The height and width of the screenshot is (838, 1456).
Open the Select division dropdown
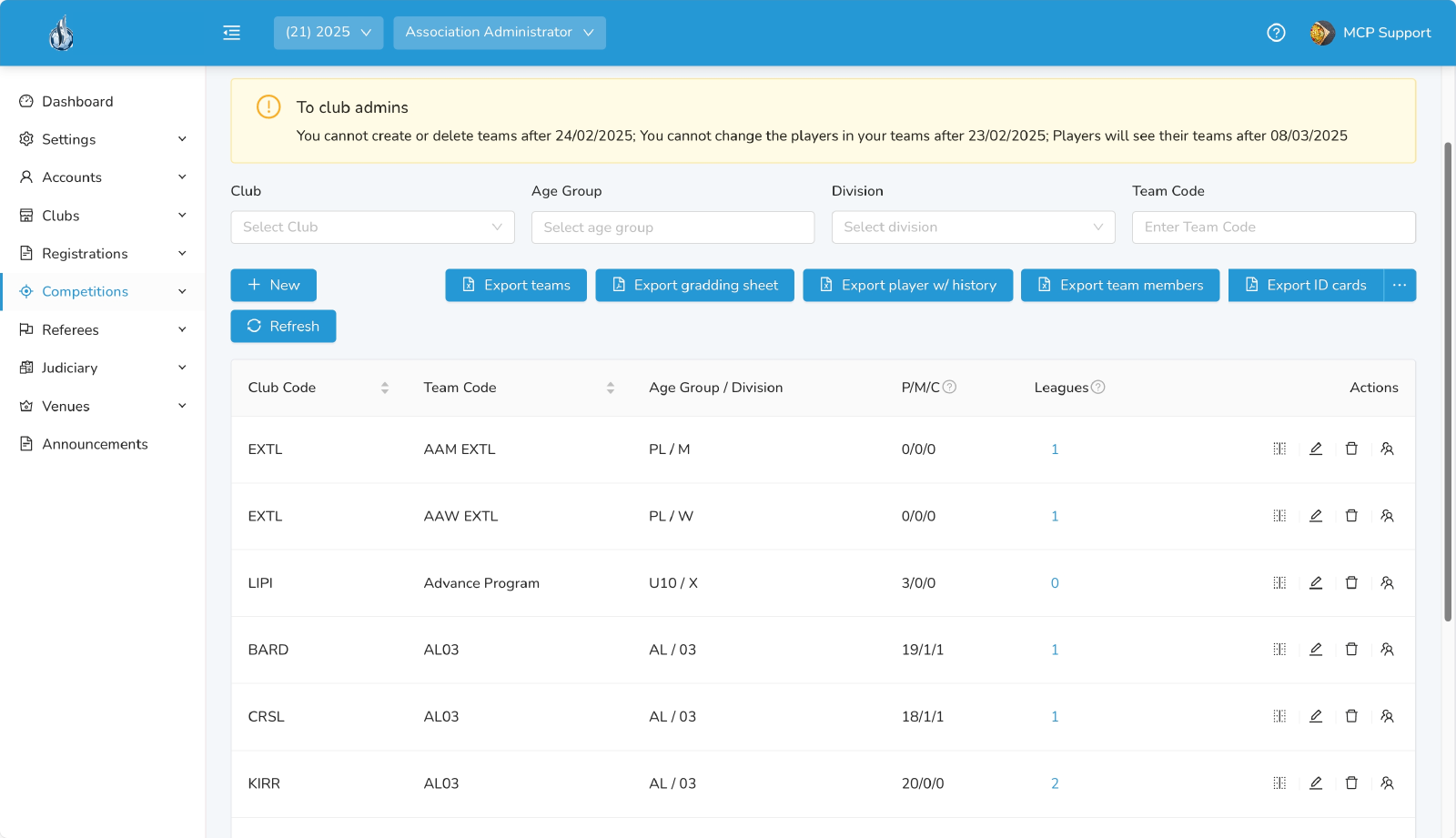(973, 227)
